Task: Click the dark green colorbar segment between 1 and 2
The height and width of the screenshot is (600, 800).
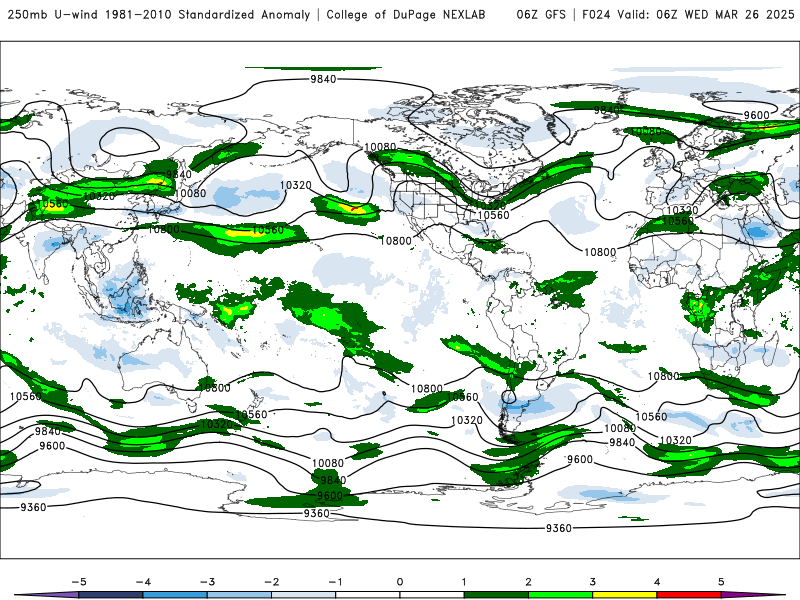Action: (496, 595)
